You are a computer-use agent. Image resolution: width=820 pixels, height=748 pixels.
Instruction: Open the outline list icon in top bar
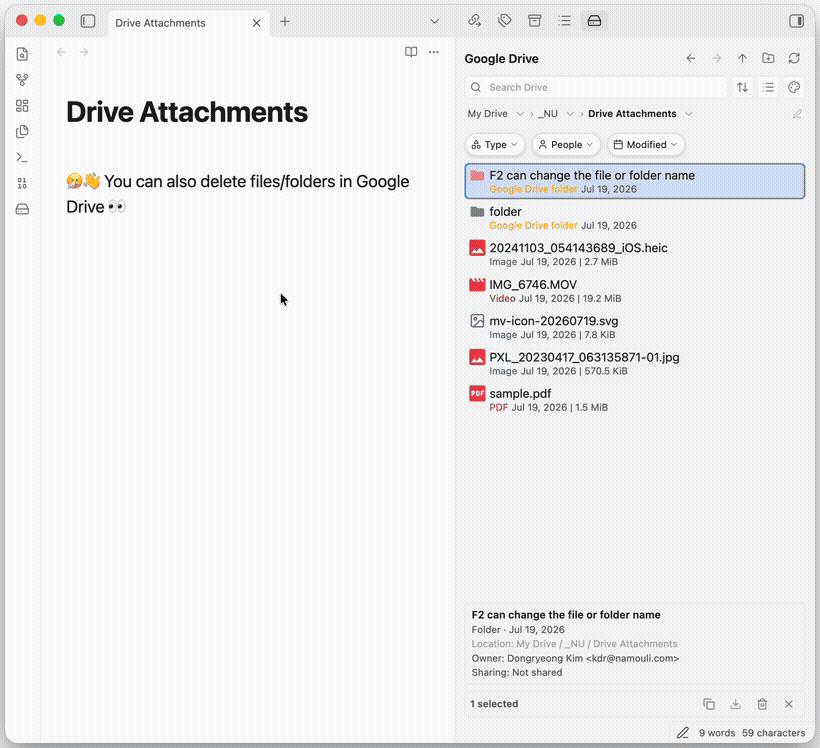tap(564, 21)
